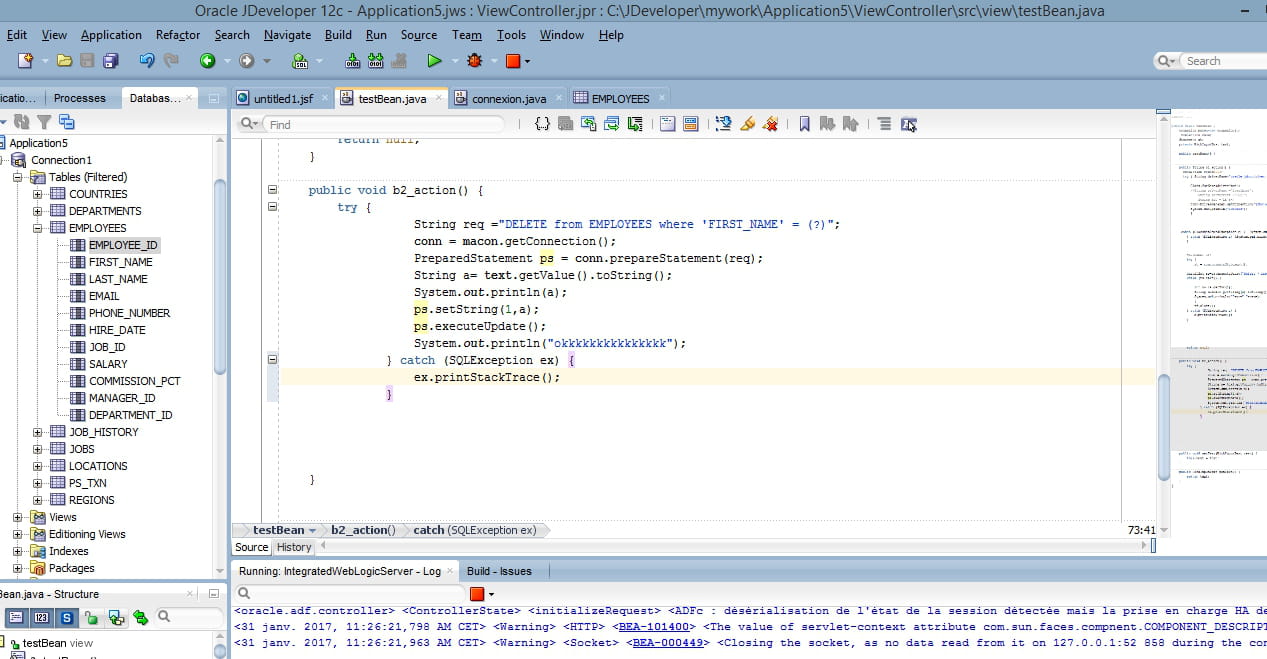This screenshot has width=1267, height=659.
Task: Expand the Views node in the tree
Action: [18, 517]
